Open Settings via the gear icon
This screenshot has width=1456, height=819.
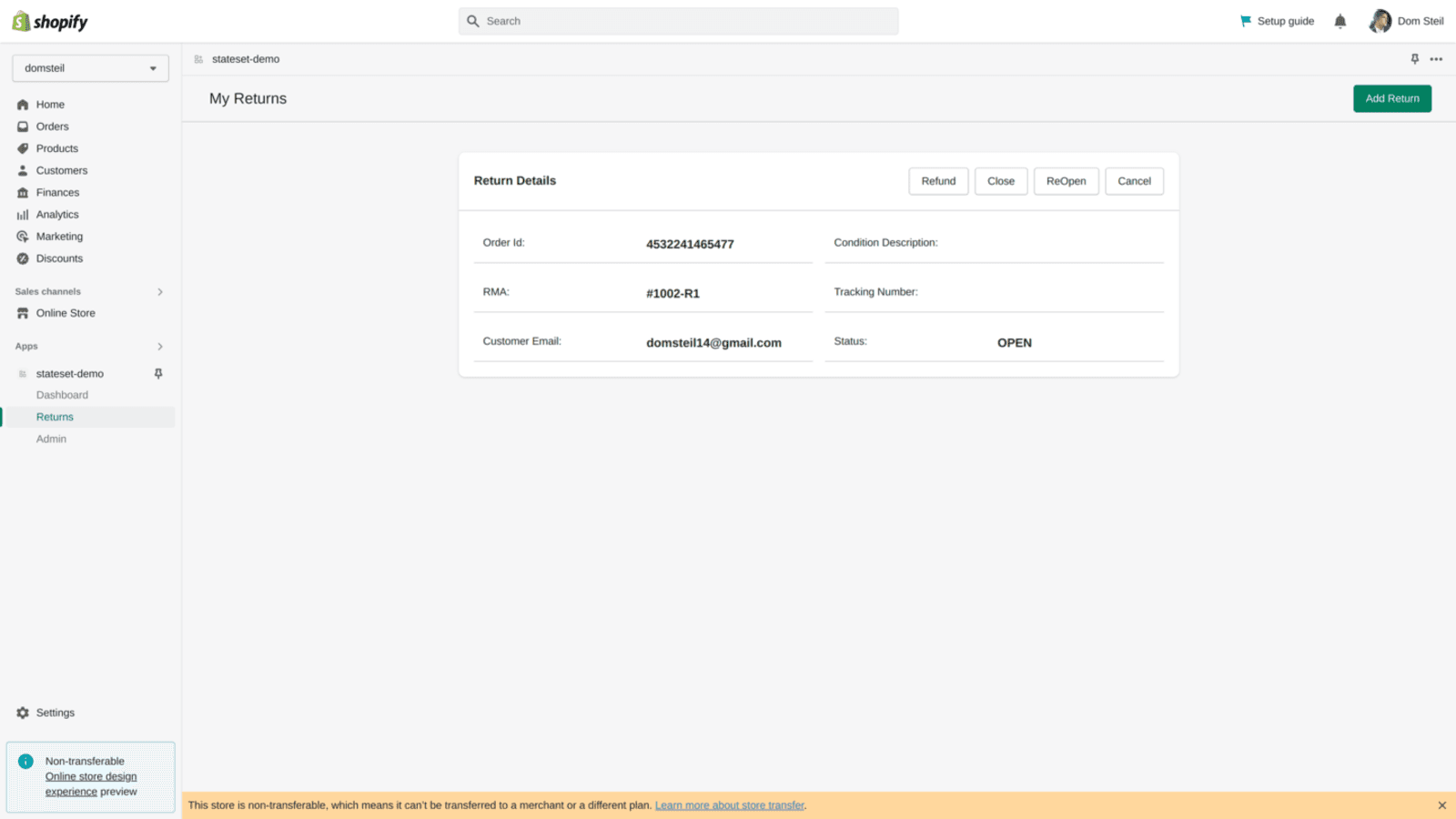(x=23, y=713)
